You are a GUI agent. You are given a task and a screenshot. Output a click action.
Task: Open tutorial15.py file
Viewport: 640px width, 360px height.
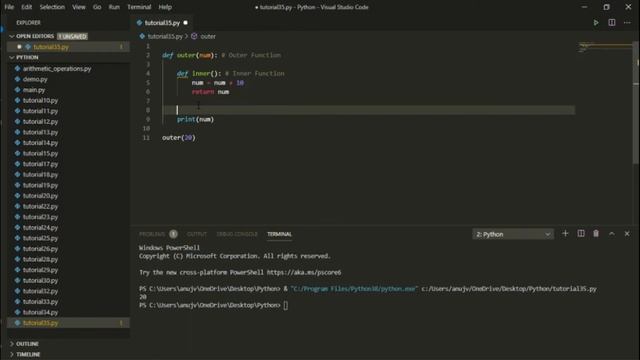(40, 153)
